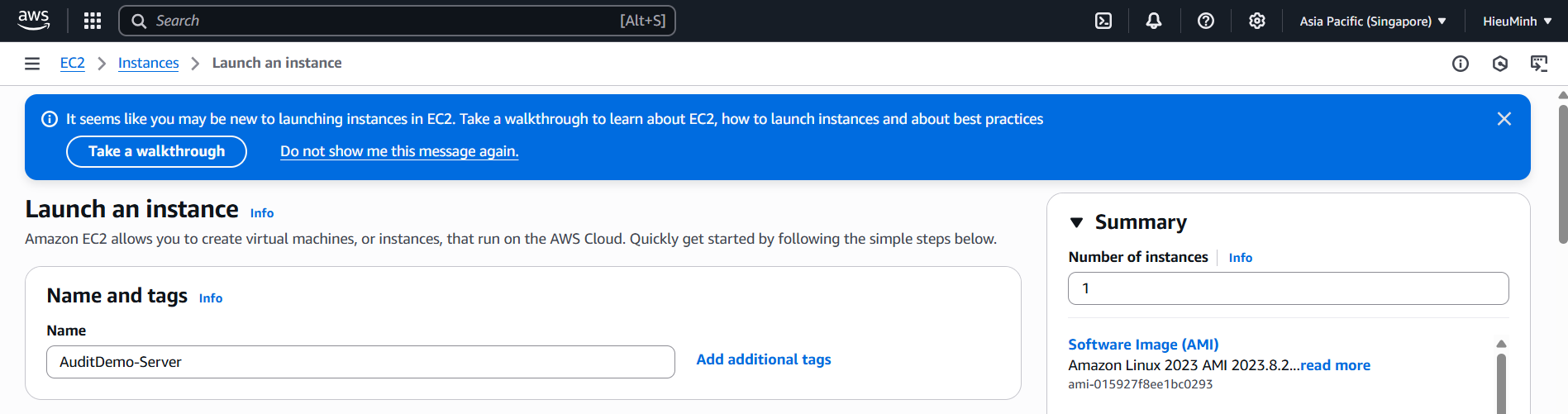Click Do not show me this message again

(x=399, y=151)
